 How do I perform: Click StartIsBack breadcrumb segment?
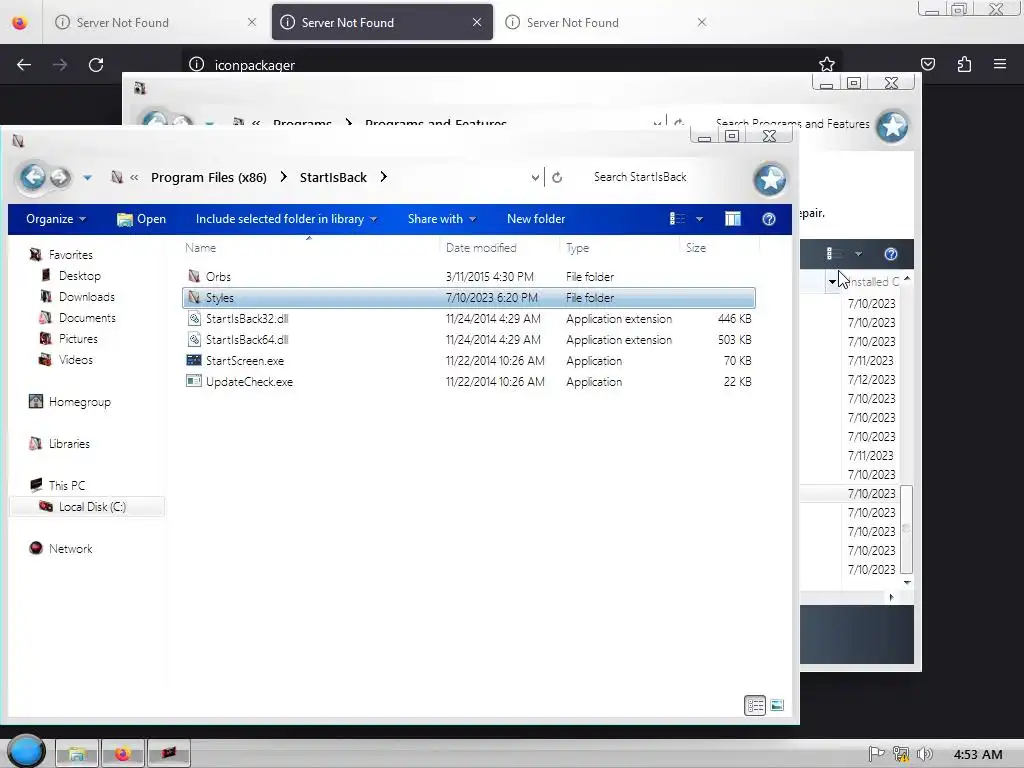[333, 177]
